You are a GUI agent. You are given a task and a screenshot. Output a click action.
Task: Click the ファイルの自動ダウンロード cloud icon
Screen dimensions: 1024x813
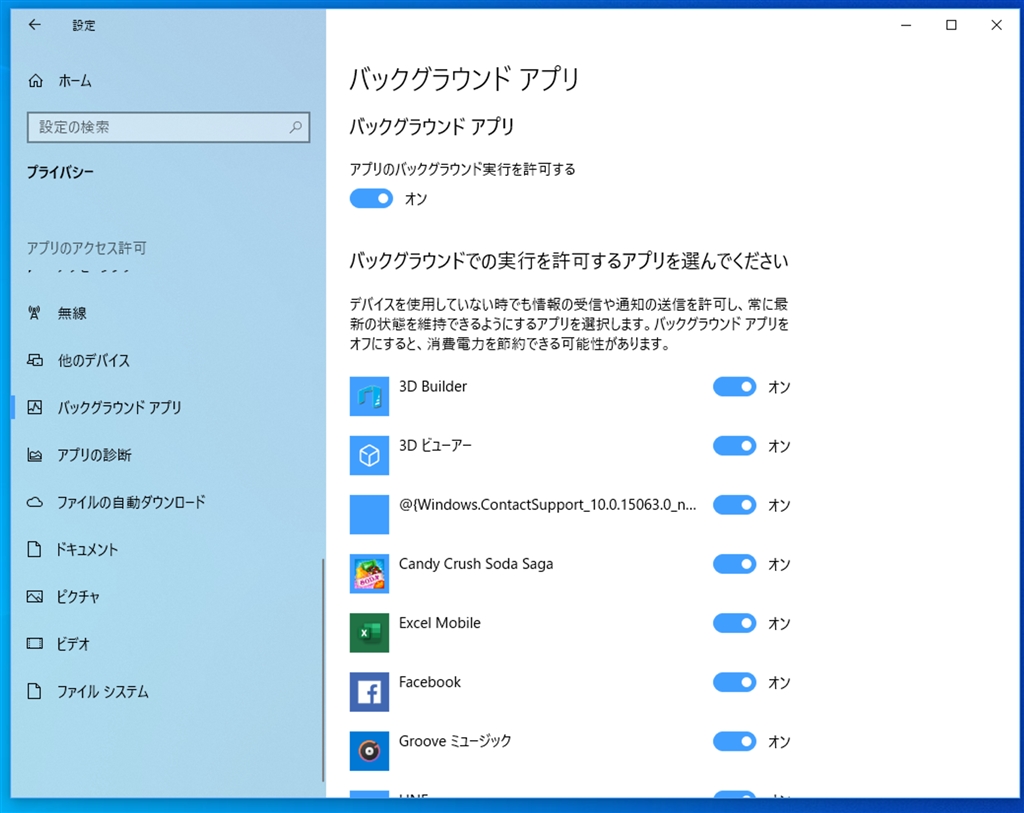[x=35, y=502]
